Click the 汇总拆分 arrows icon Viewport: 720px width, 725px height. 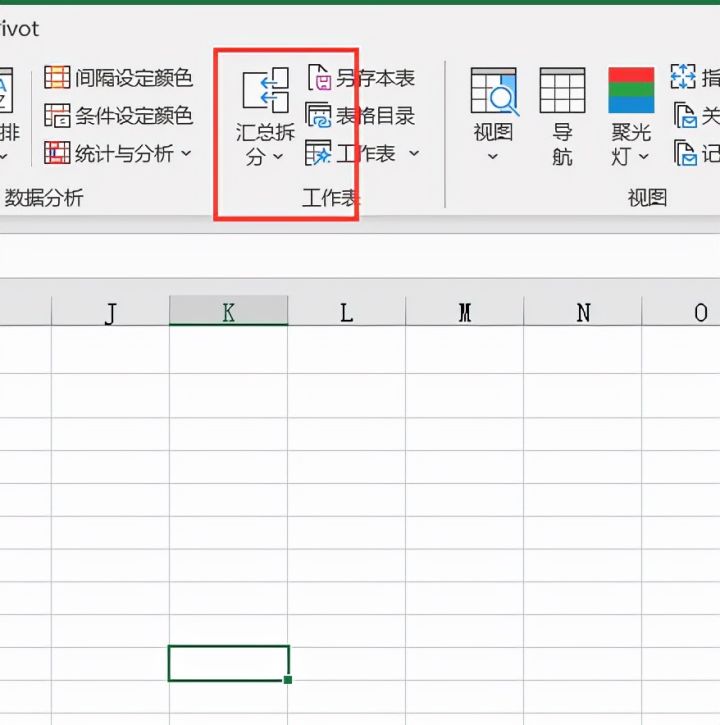[x=265, y=90]
